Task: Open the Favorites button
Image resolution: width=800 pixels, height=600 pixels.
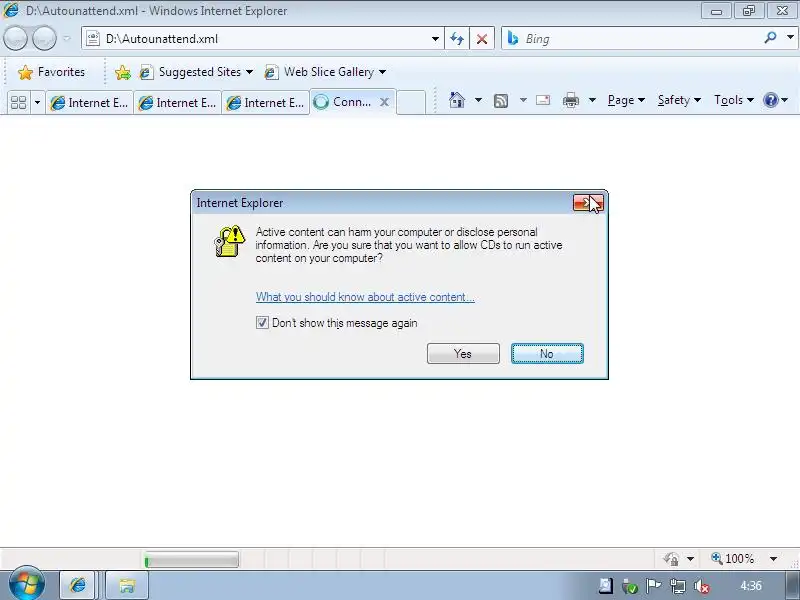Action: pyautogui.click(x=51, y=72)
